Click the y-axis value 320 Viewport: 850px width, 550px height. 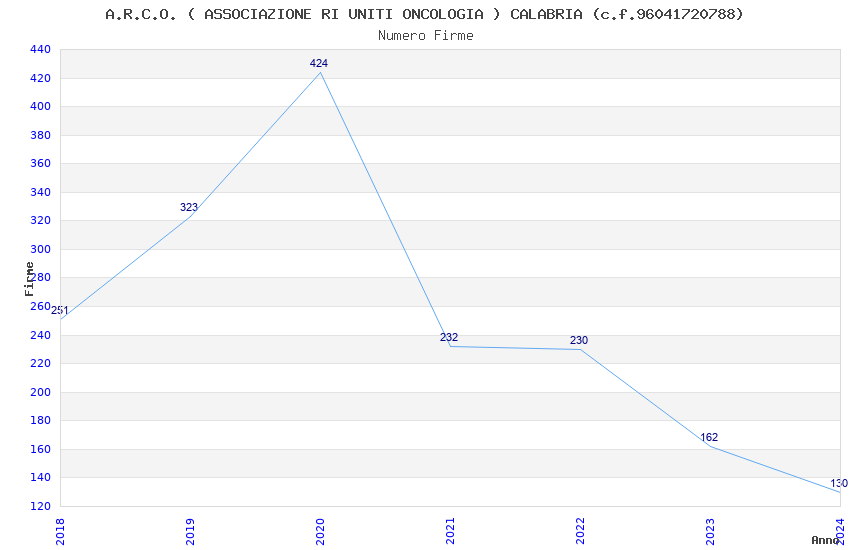point(40,221)
